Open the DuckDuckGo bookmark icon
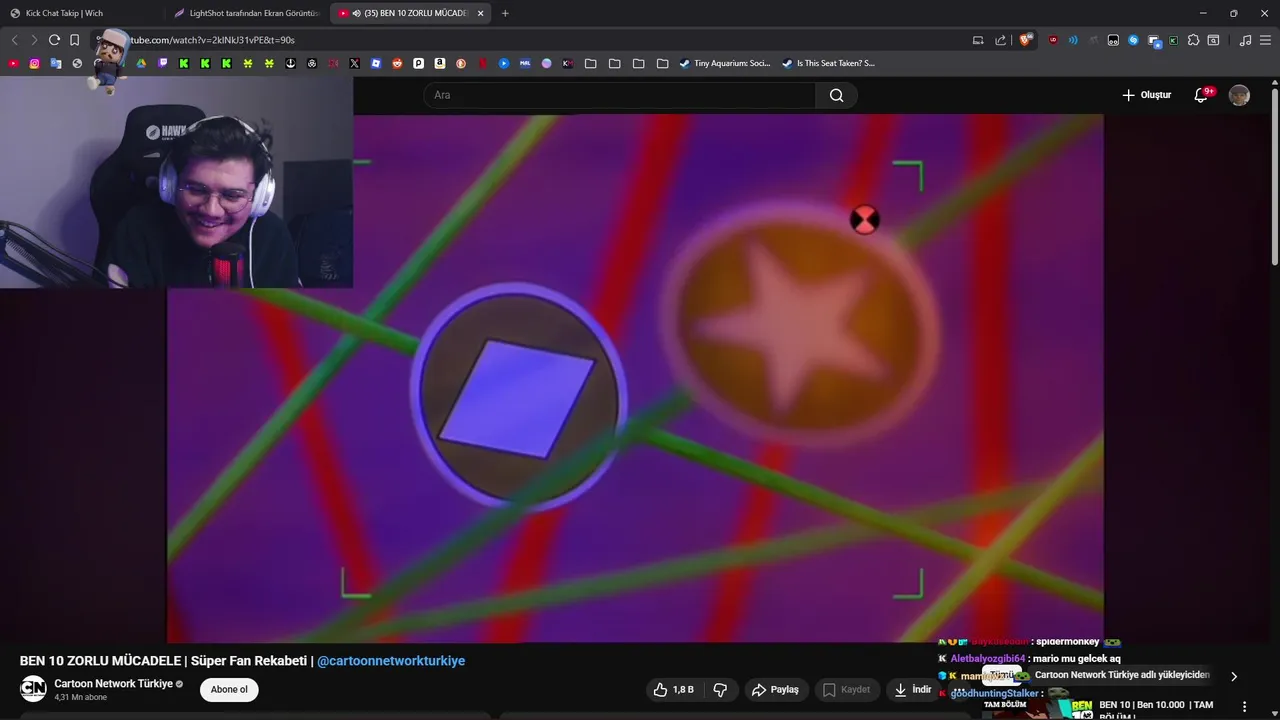1280x720 pixels. tap(460, 63)
